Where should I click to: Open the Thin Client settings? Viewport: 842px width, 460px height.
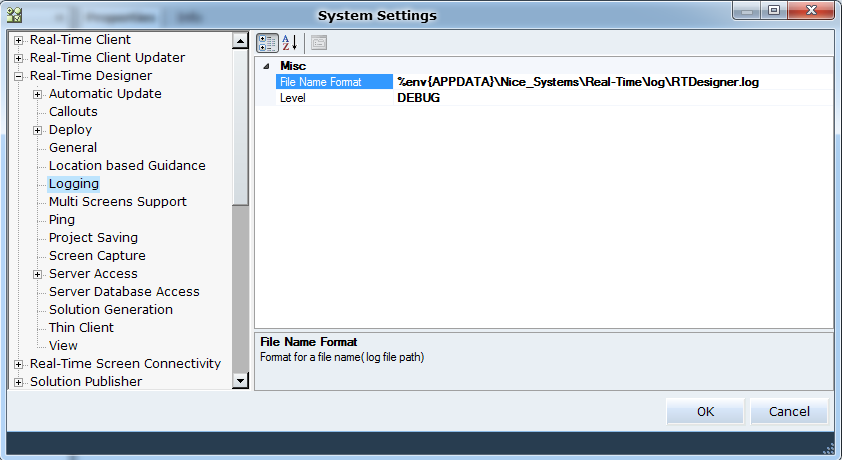tap(81, 328)
